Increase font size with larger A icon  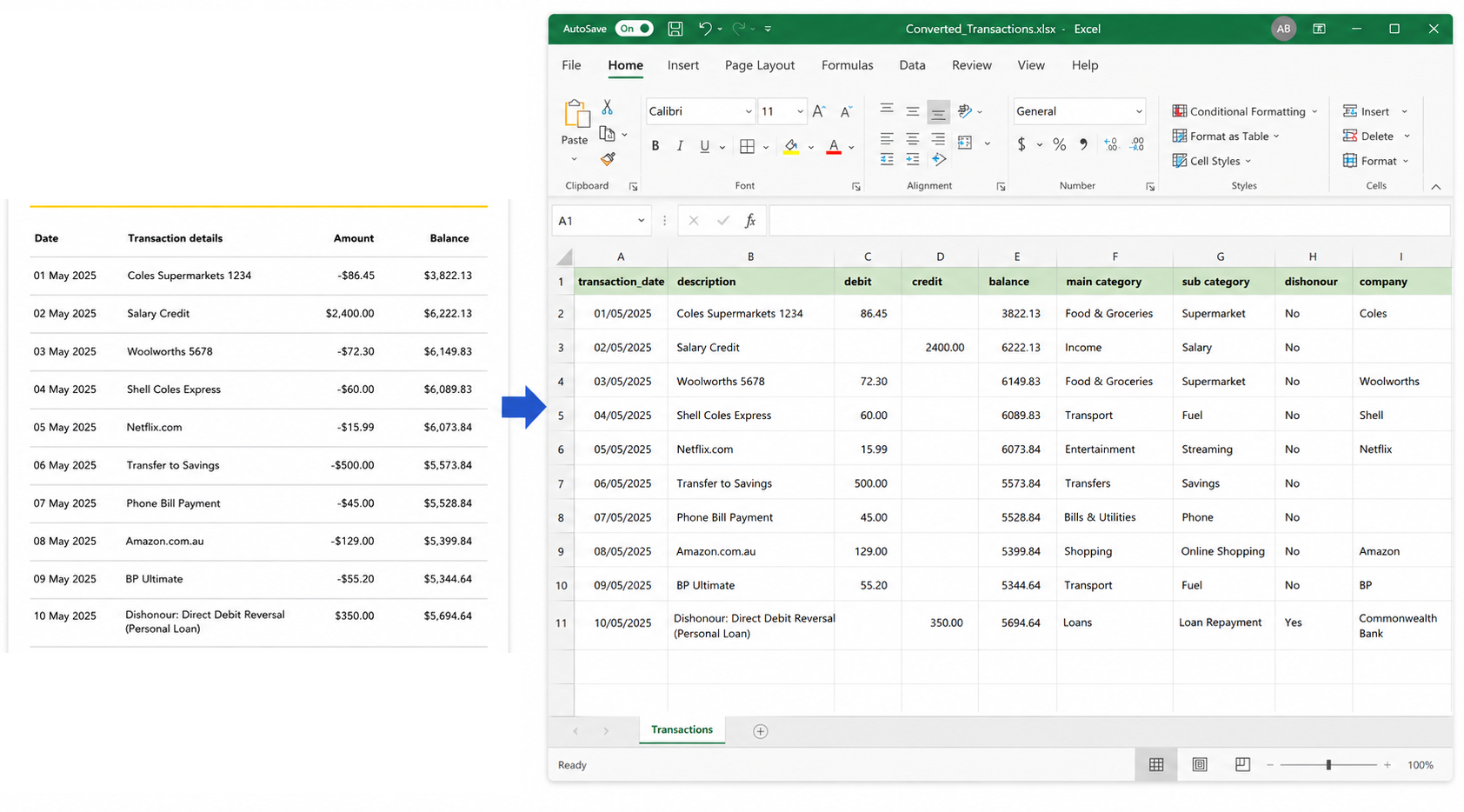click(x=819, y=111)
